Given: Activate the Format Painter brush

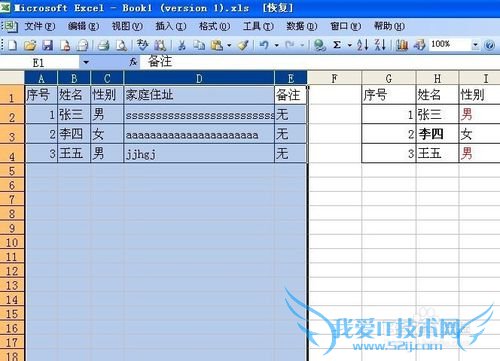Looking at the screenshot, I should point(243,45).
